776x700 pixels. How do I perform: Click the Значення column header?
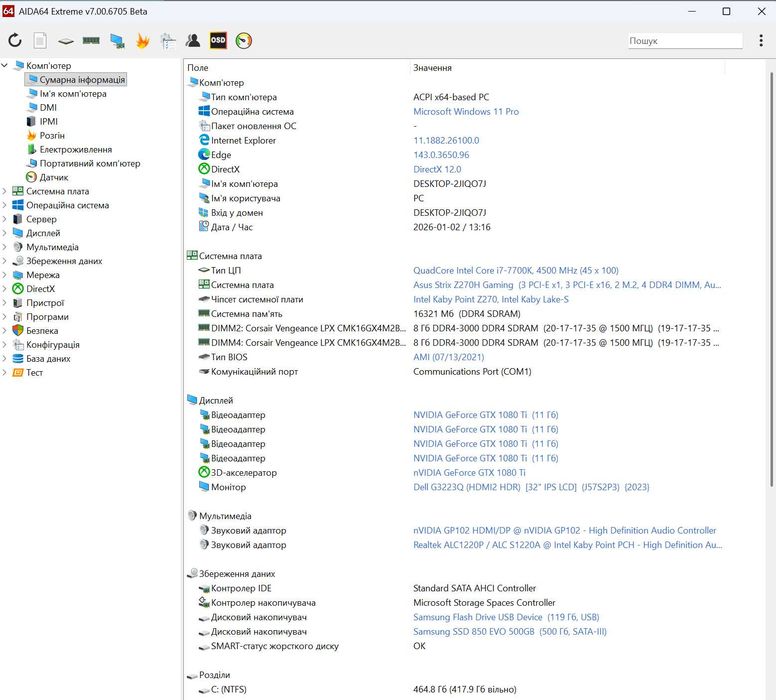coord(432,68)
